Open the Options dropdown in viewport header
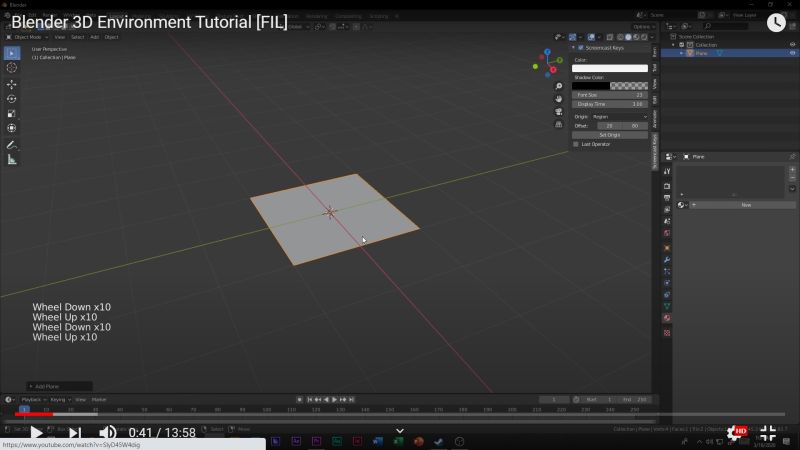 644,27
